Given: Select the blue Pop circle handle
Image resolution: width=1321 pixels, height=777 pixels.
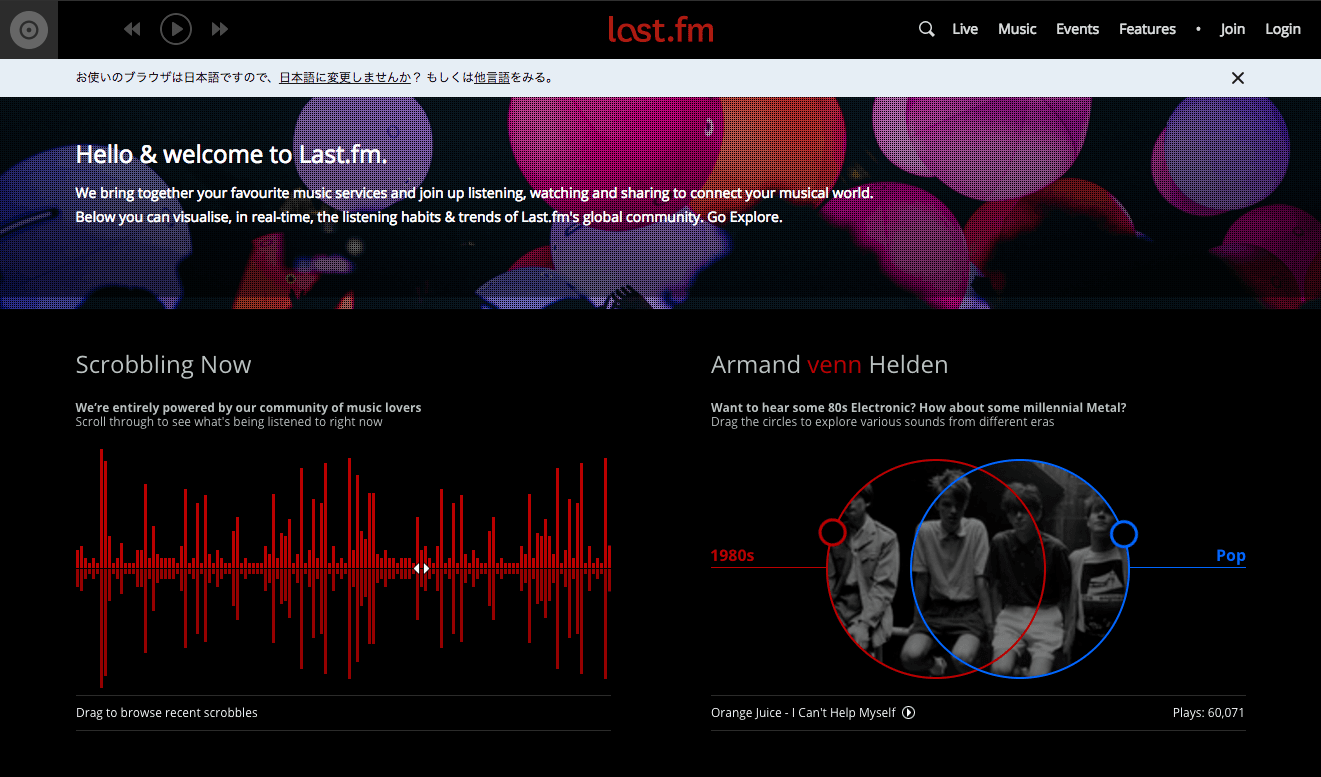Looking at the screenshot, I should point(1124,534).
